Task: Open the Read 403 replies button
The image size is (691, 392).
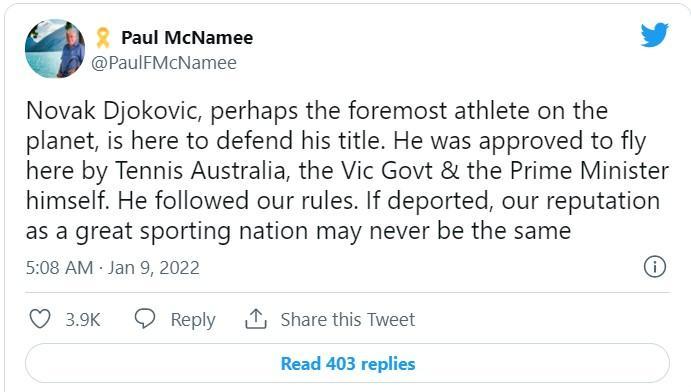Action: pyautogui.click(x=347, y=363)
